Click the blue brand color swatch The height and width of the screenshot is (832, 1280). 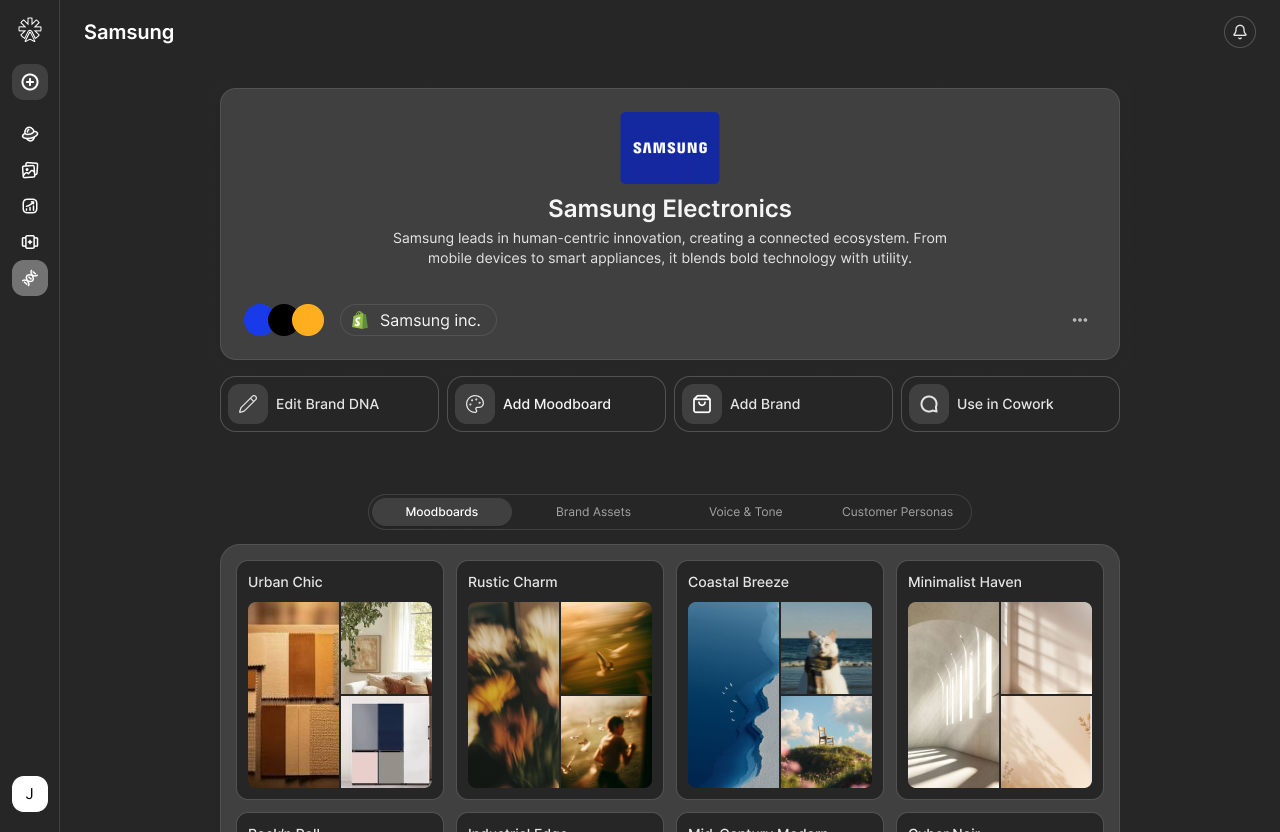point(257,320)
